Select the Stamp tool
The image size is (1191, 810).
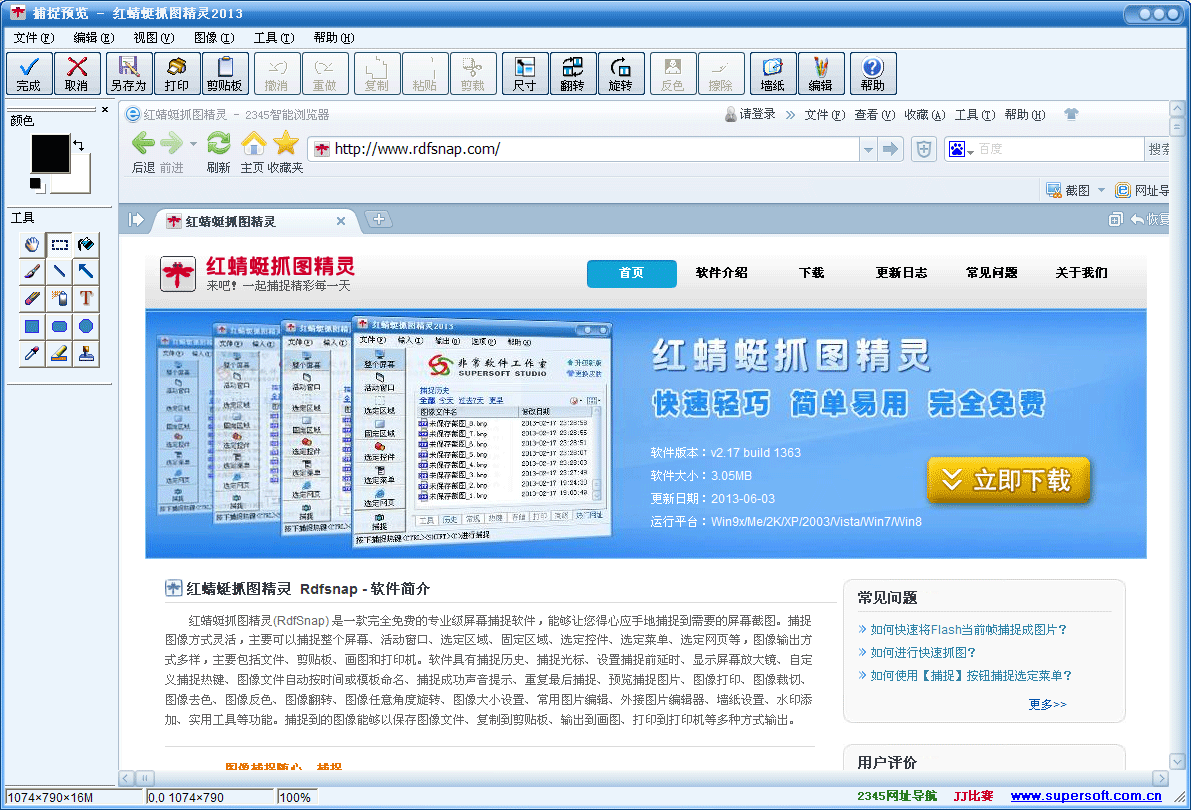pyautogui.click(x=85, y=352)
